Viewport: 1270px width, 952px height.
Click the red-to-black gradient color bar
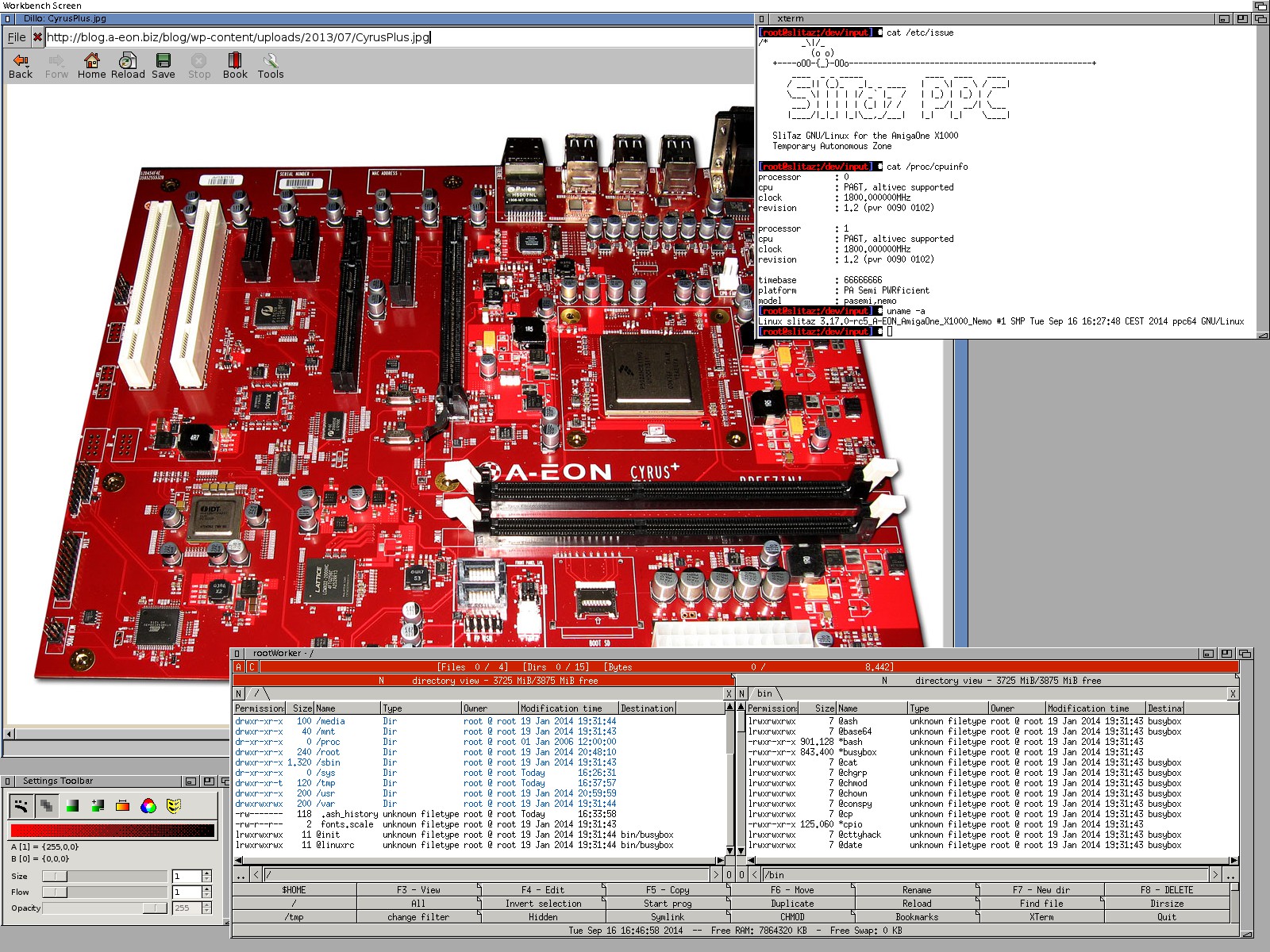pyautogui.click(x=112, y=831)
